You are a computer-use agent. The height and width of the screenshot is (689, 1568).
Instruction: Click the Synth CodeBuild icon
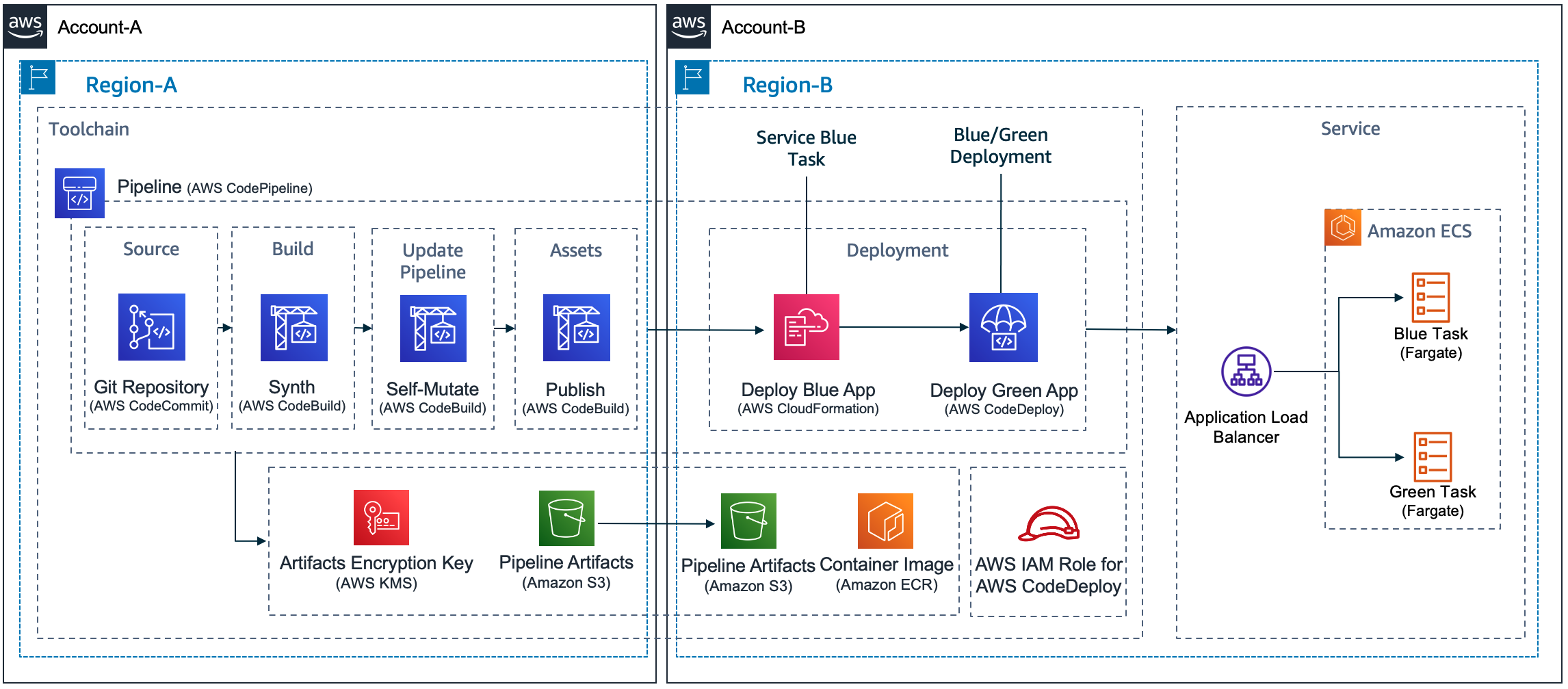pyautogui.click(x=293, y=327)
